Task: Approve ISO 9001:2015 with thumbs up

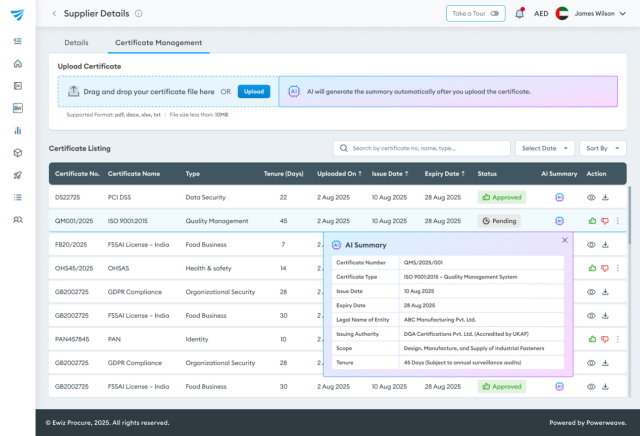Action: point(592,221)
